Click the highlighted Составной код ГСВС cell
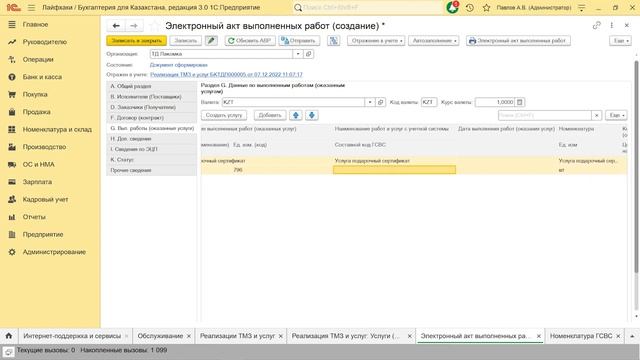Viewport: 640px width, 360px height. coord(394,170)
